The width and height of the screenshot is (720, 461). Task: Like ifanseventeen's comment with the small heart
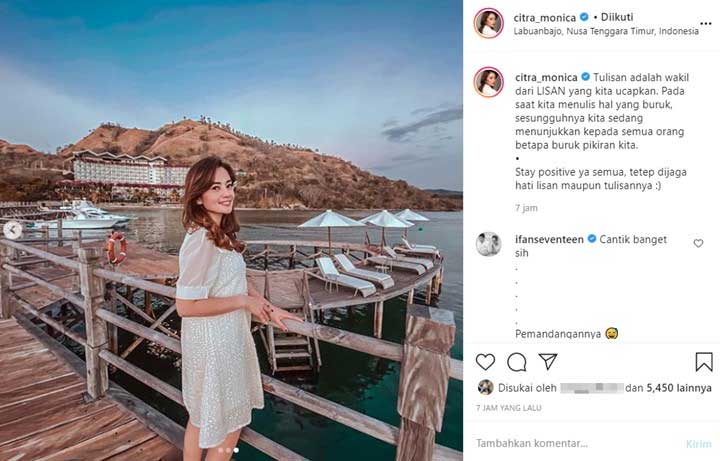pos(698,243)
